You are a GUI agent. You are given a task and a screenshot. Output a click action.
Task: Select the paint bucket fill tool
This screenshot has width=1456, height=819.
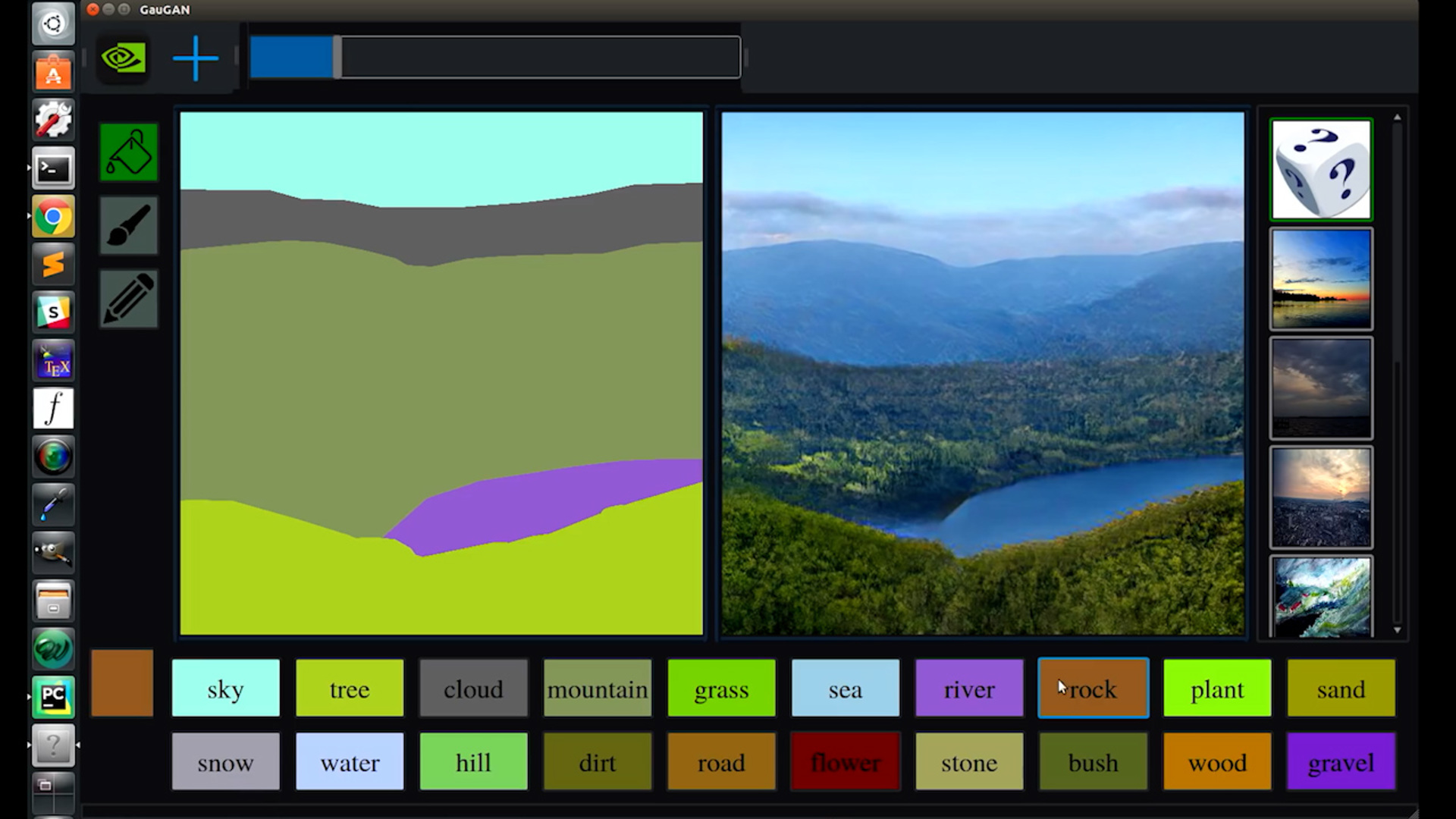point(127,152)
